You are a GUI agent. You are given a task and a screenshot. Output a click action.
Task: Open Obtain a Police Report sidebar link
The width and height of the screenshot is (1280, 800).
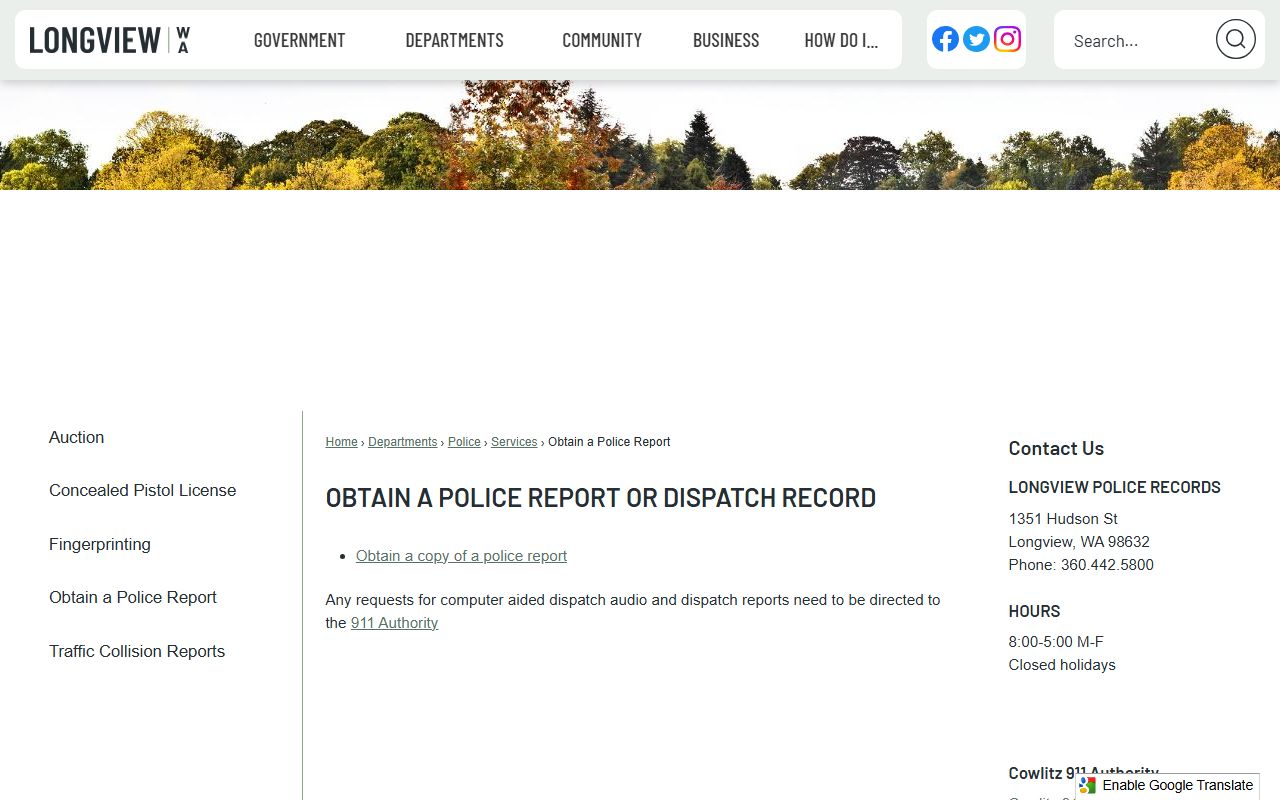(x=133, y=597)
